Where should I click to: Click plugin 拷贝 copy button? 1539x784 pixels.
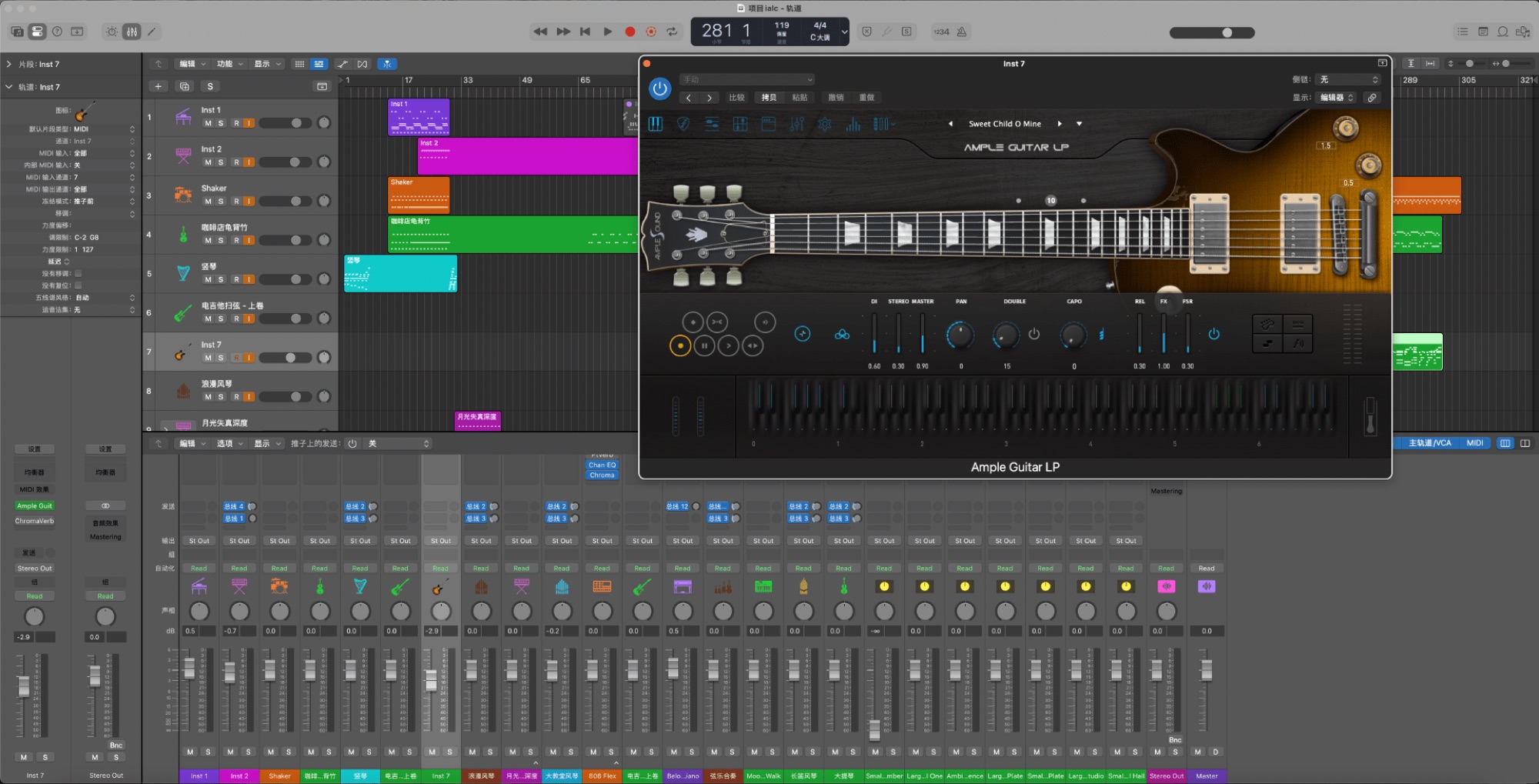(769, 98)
